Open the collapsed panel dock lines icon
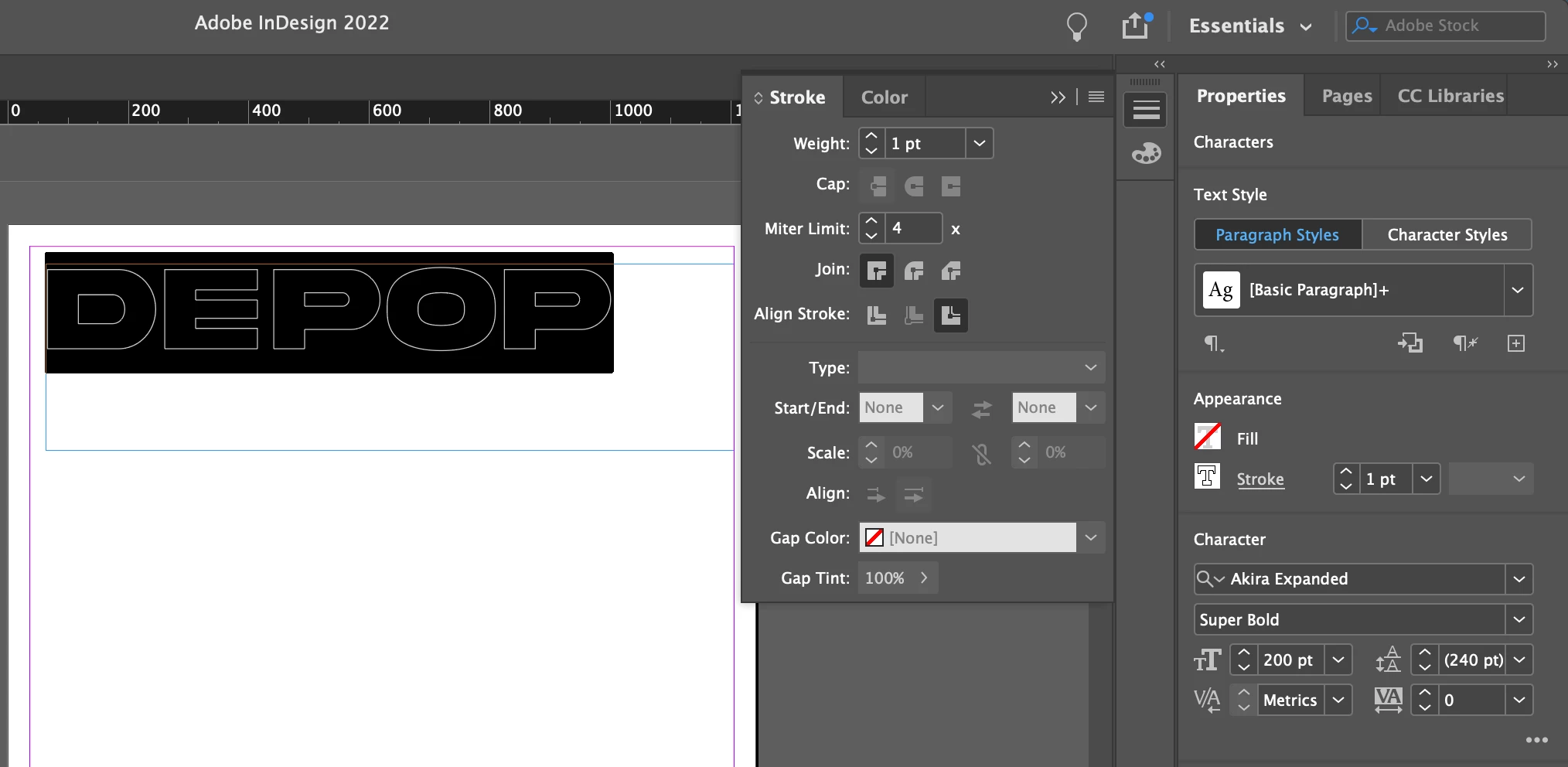 tap(1146, 111)
